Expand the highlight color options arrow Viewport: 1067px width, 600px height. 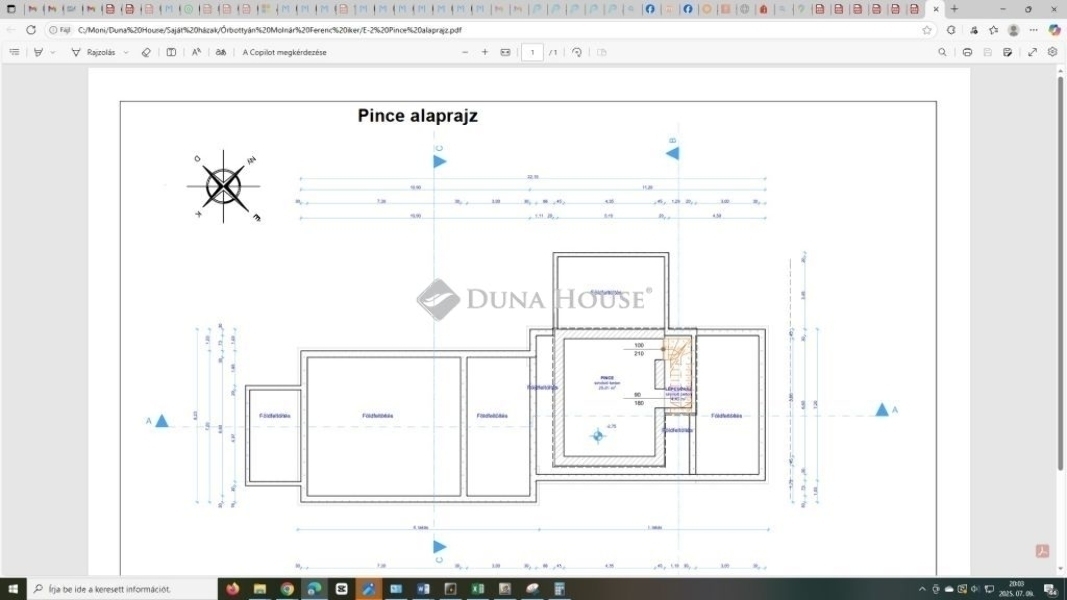coord(52,52)
